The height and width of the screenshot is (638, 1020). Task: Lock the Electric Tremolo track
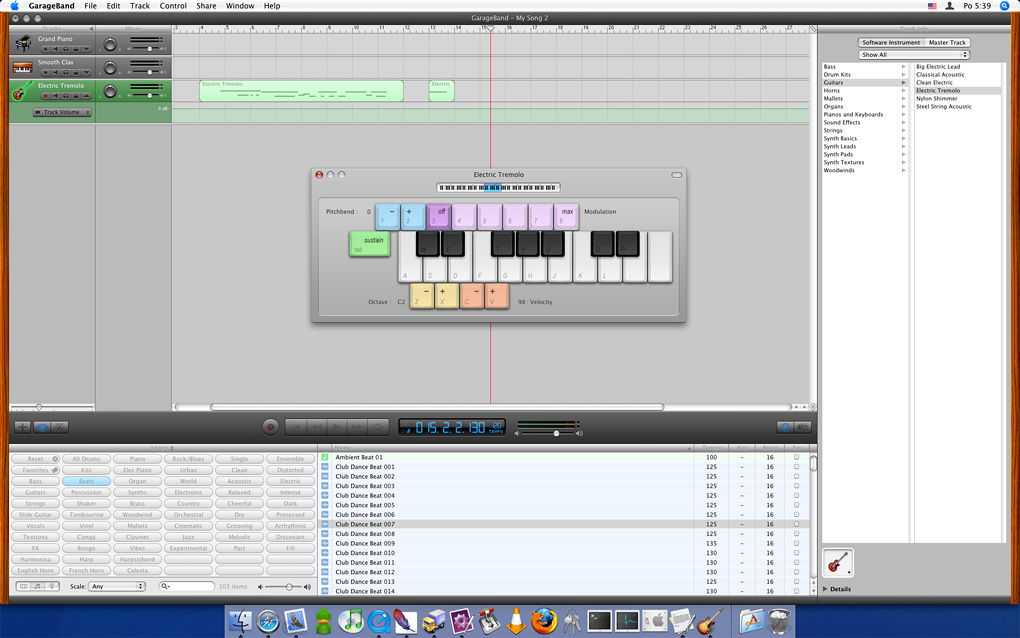[76, 96]
